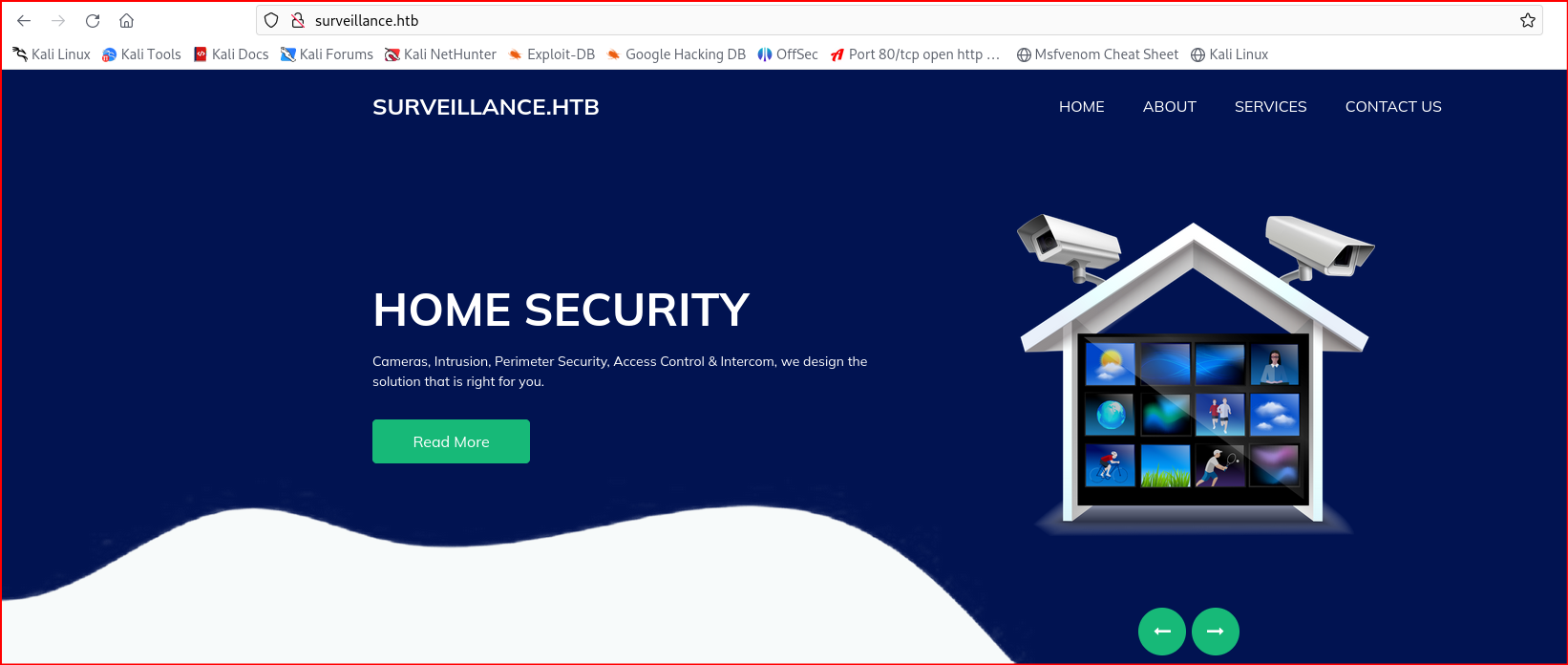The height and width of the screenshot is (665, 1568).
Task: Show next slide with right arrow
Action: (x=1216, y=632)
